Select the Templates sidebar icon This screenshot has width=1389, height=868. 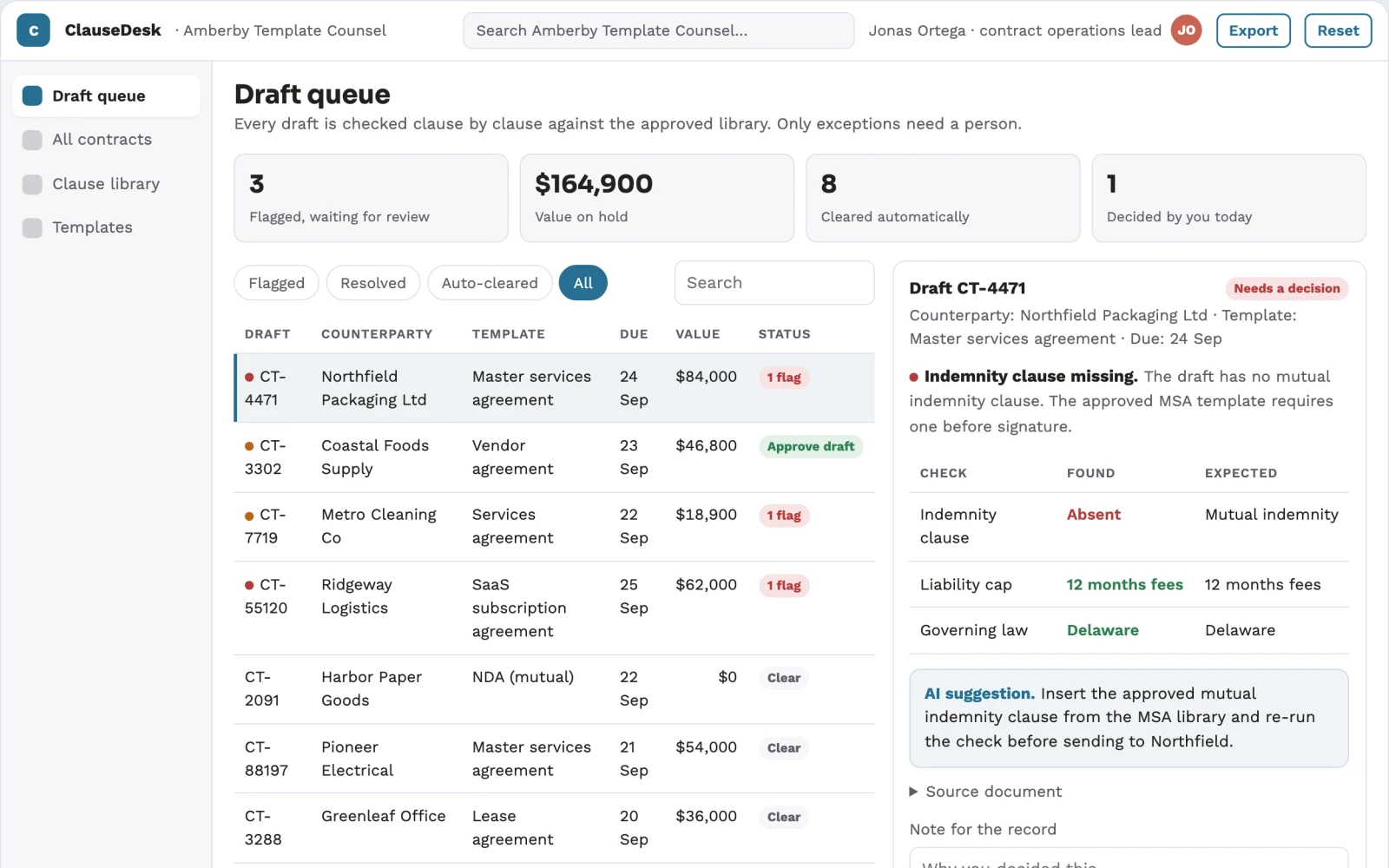tap(32, 227)
